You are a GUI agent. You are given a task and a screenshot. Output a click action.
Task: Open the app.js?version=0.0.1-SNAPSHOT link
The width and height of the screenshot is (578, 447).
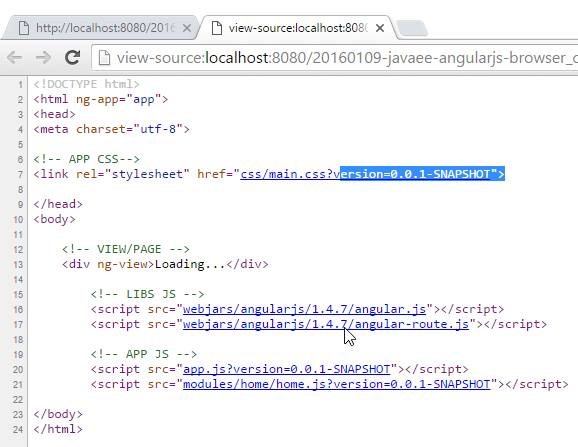[286, 369]
